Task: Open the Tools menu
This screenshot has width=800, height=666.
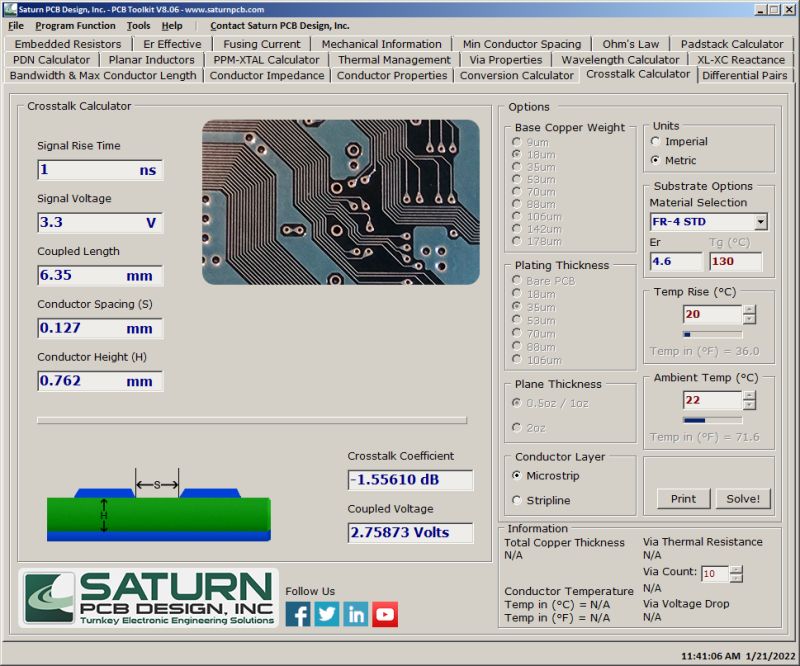Action: tap(139, 25)
